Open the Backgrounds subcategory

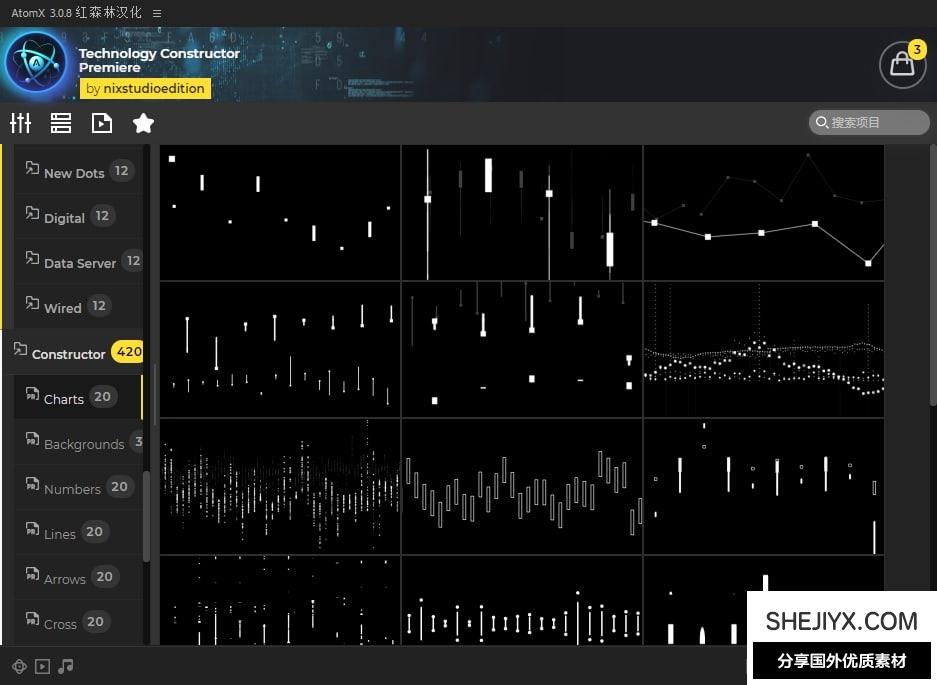pos(83,443)
